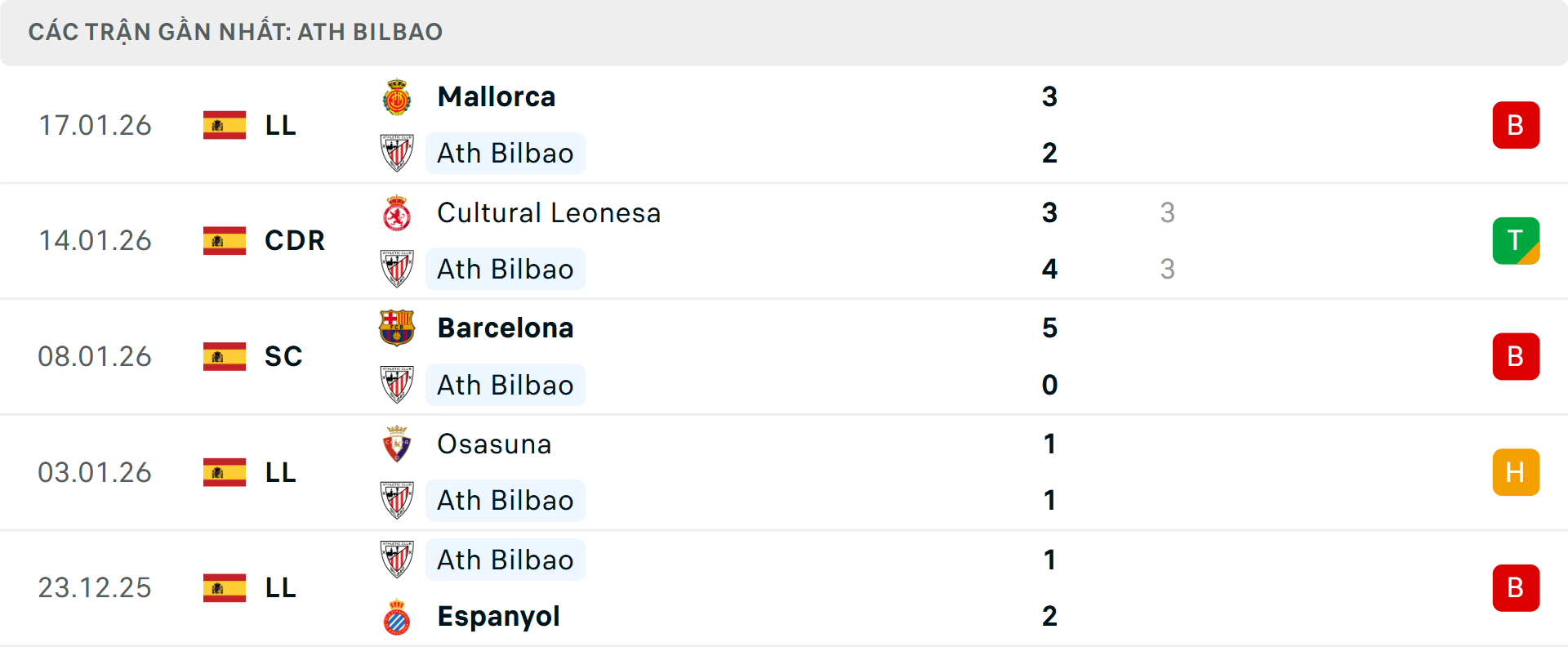
Task: Select the Ath Bilbao crest next to Mallorca match
Action: click(x=398, y=153)
